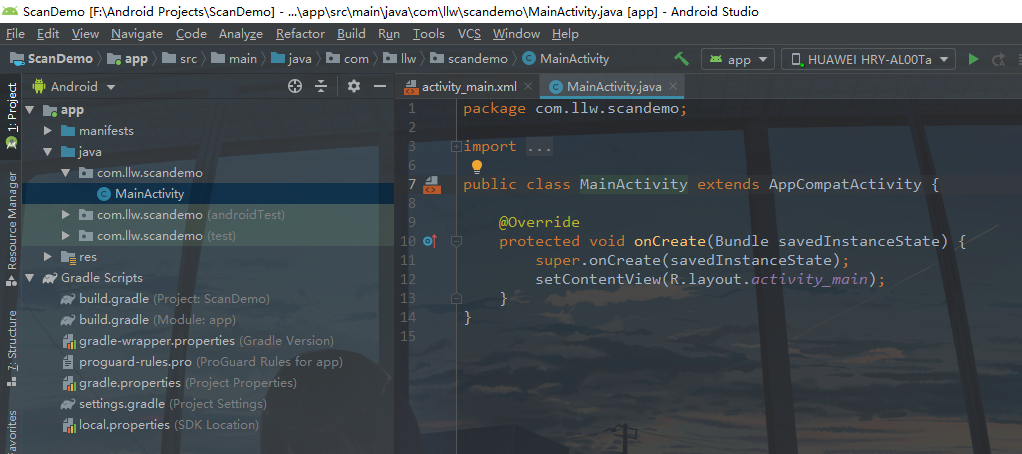Click the main breadcrumb folder
Viewport: 1022px width, 454px height.
pyautogui.click(x=234, y=59)
